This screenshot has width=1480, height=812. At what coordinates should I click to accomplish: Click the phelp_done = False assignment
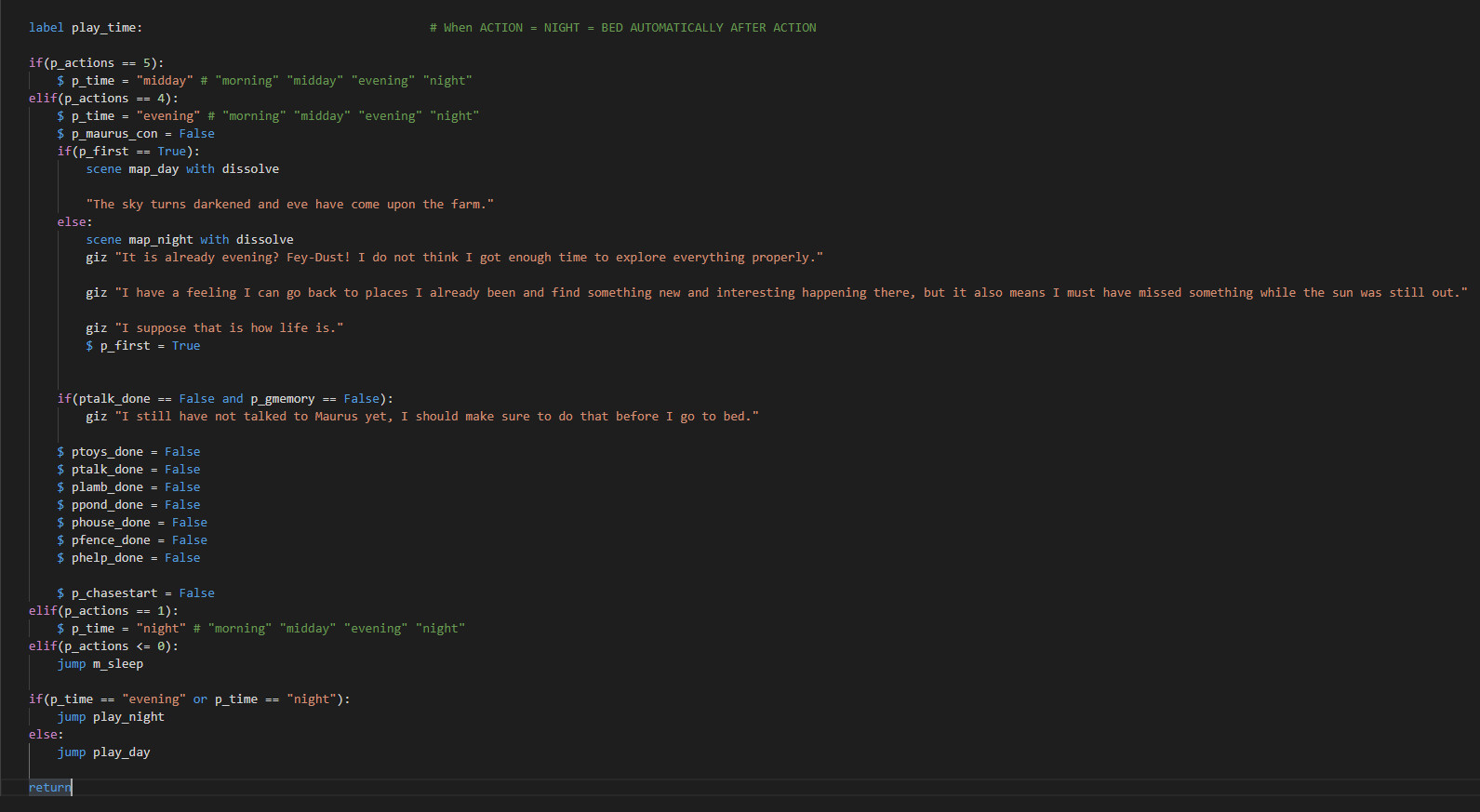128,558
